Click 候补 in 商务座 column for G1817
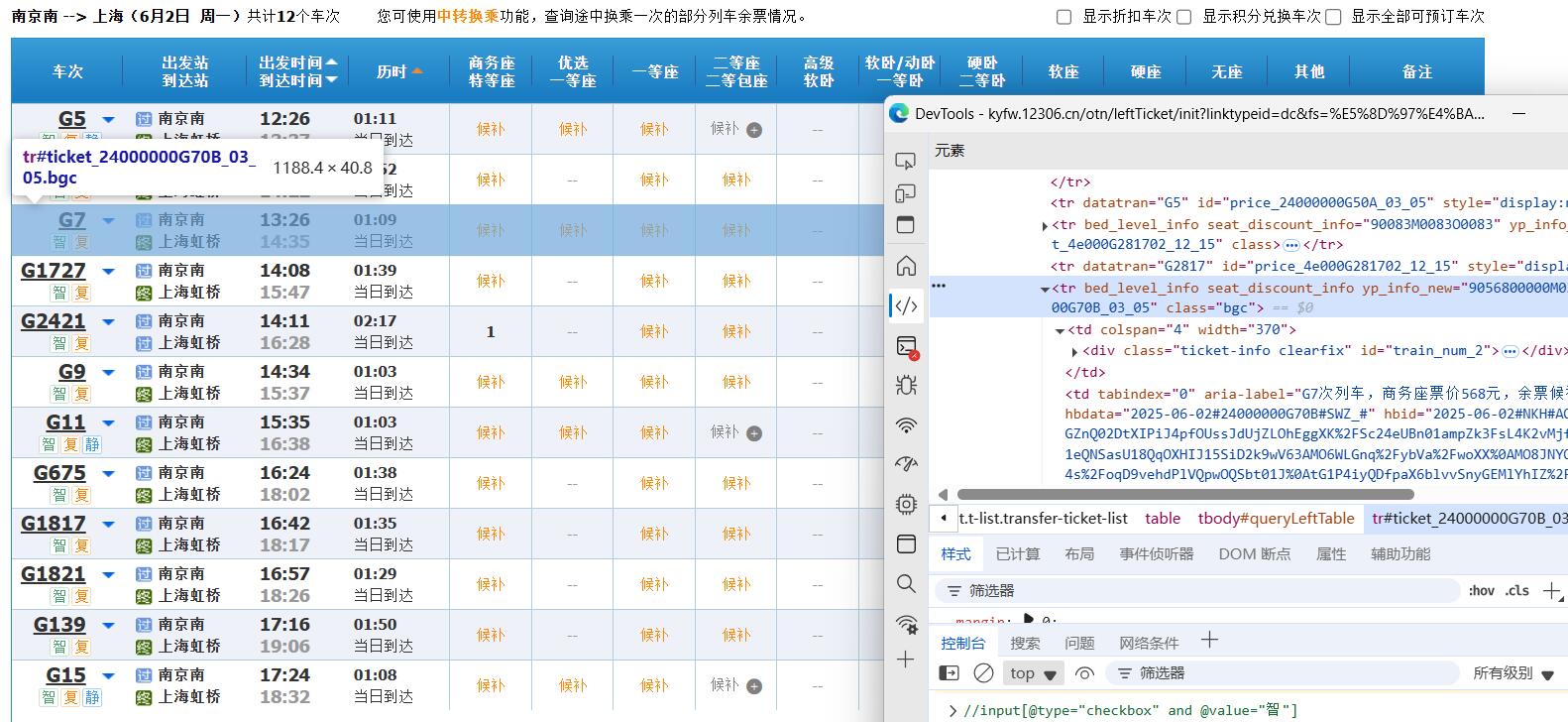This screenshot has height=722, width=1568. [x=491, y=535]
